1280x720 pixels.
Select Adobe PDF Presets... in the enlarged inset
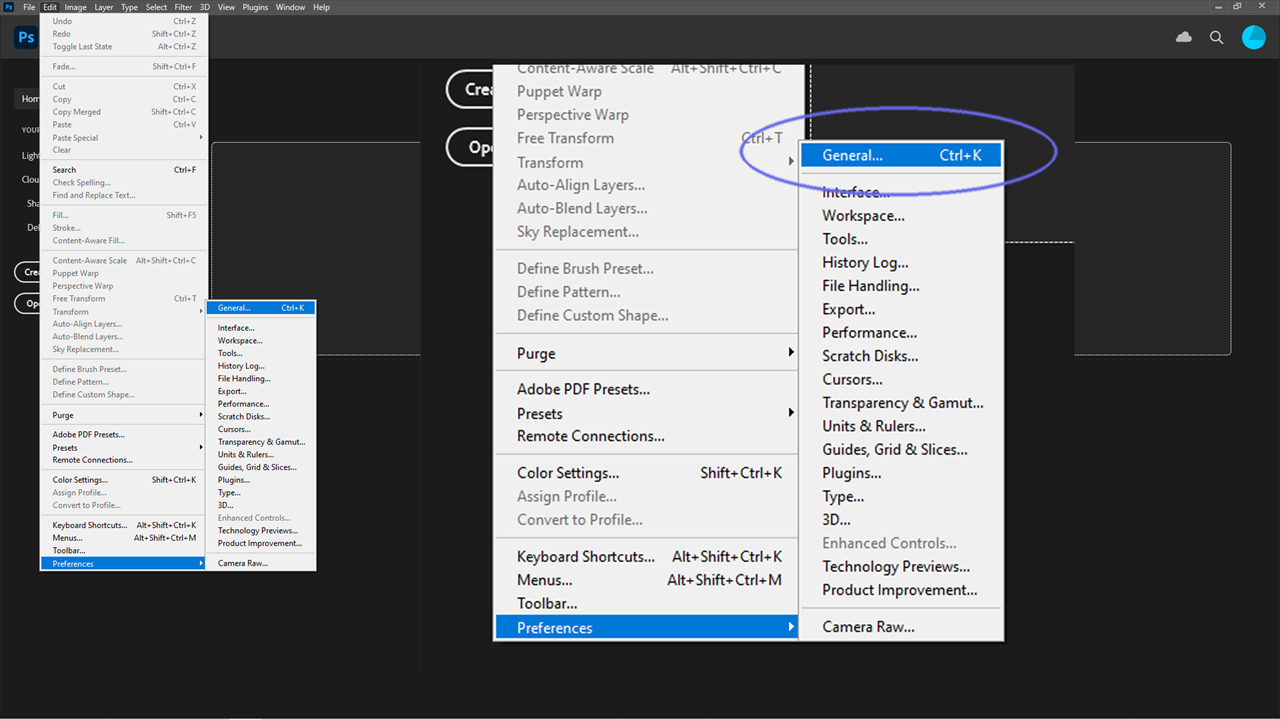647,390
